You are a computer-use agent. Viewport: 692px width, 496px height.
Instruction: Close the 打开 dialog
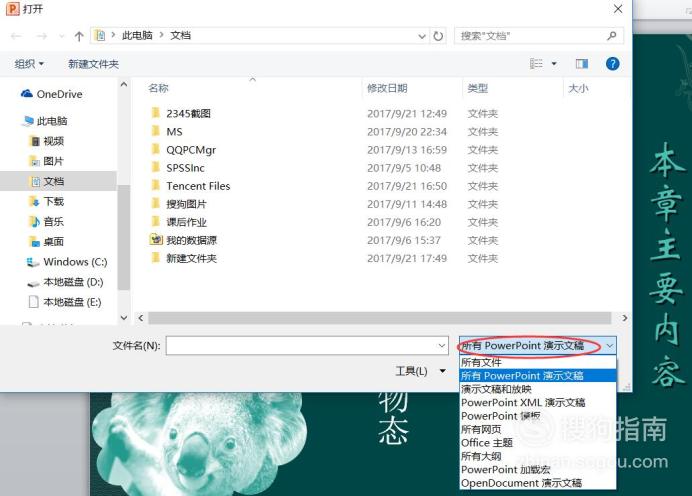[x=618, y=9]
